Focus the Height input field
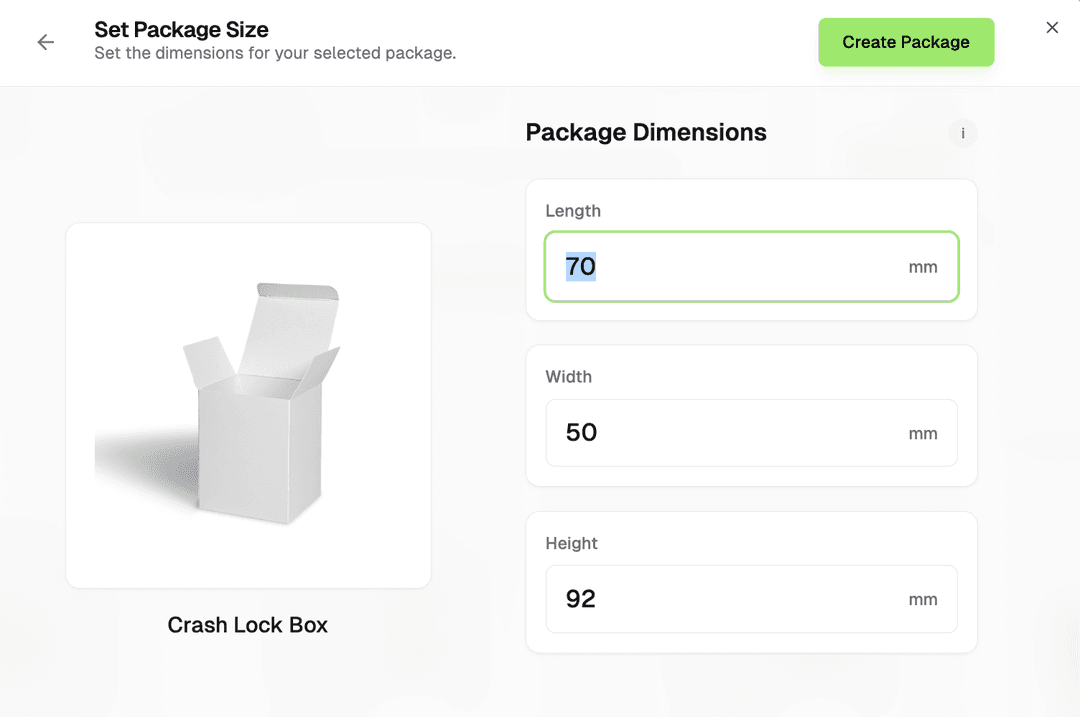This screenshot has height=717, width=1080. click(750, 599)
